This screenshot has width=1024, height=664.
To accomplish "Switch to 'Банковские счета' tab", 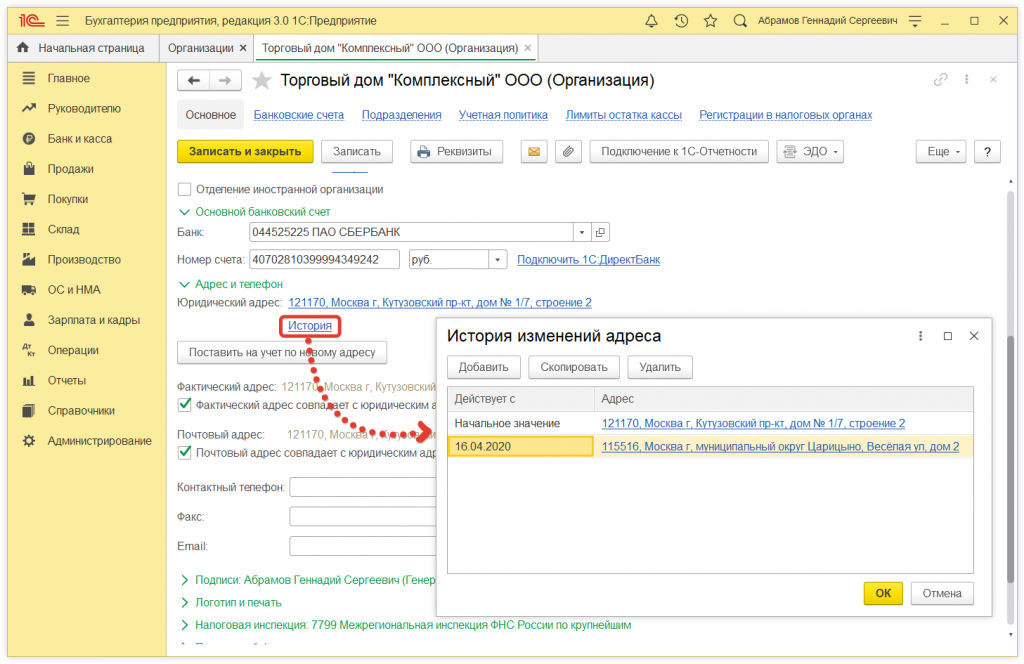I will point(298,115).
